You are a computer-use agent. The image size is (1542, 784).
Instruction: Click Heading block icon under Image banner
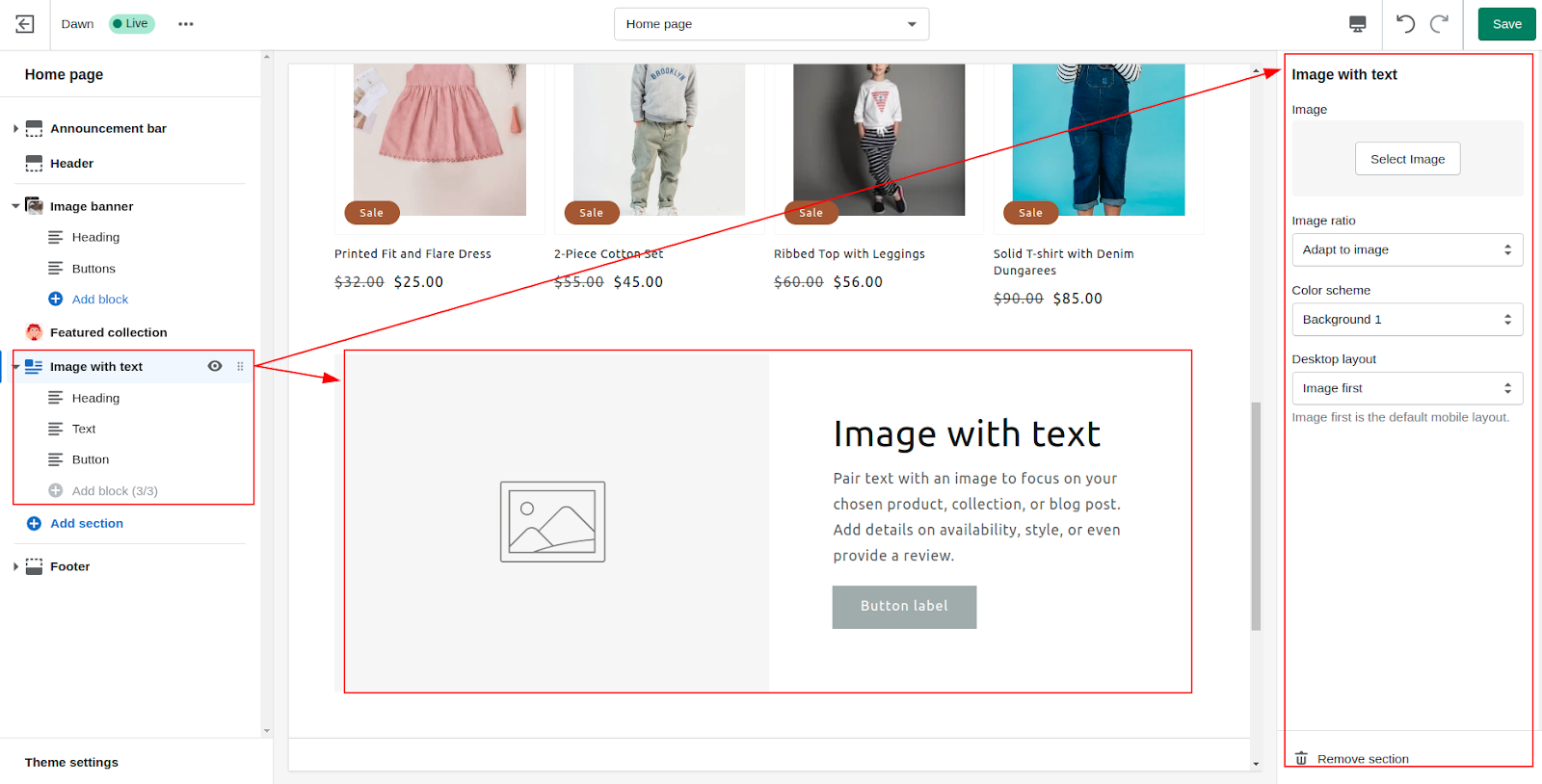click(56, 237)
